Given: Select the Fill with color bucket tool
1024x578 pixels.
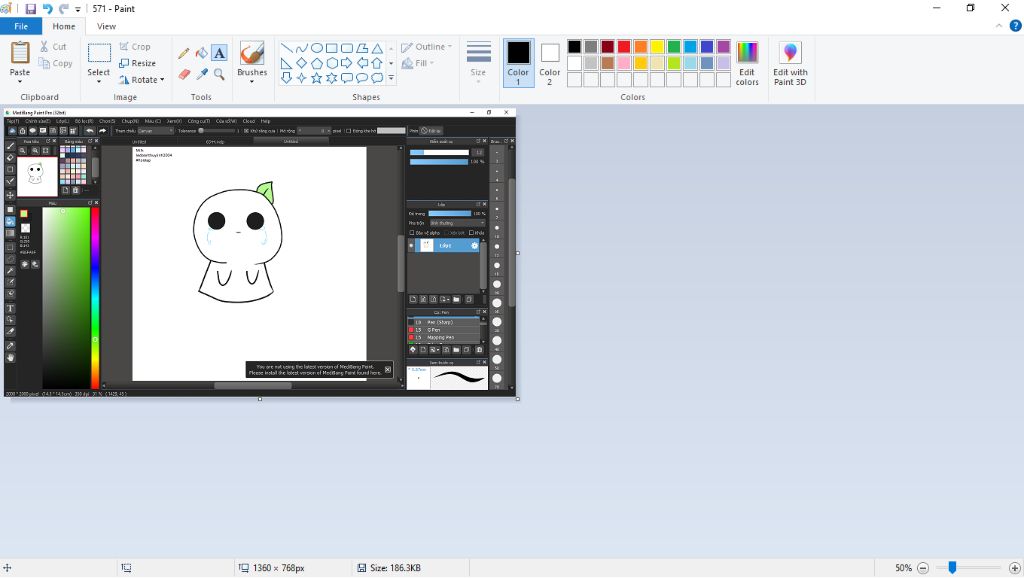Looking at the screenshot, I should point(202,54).
